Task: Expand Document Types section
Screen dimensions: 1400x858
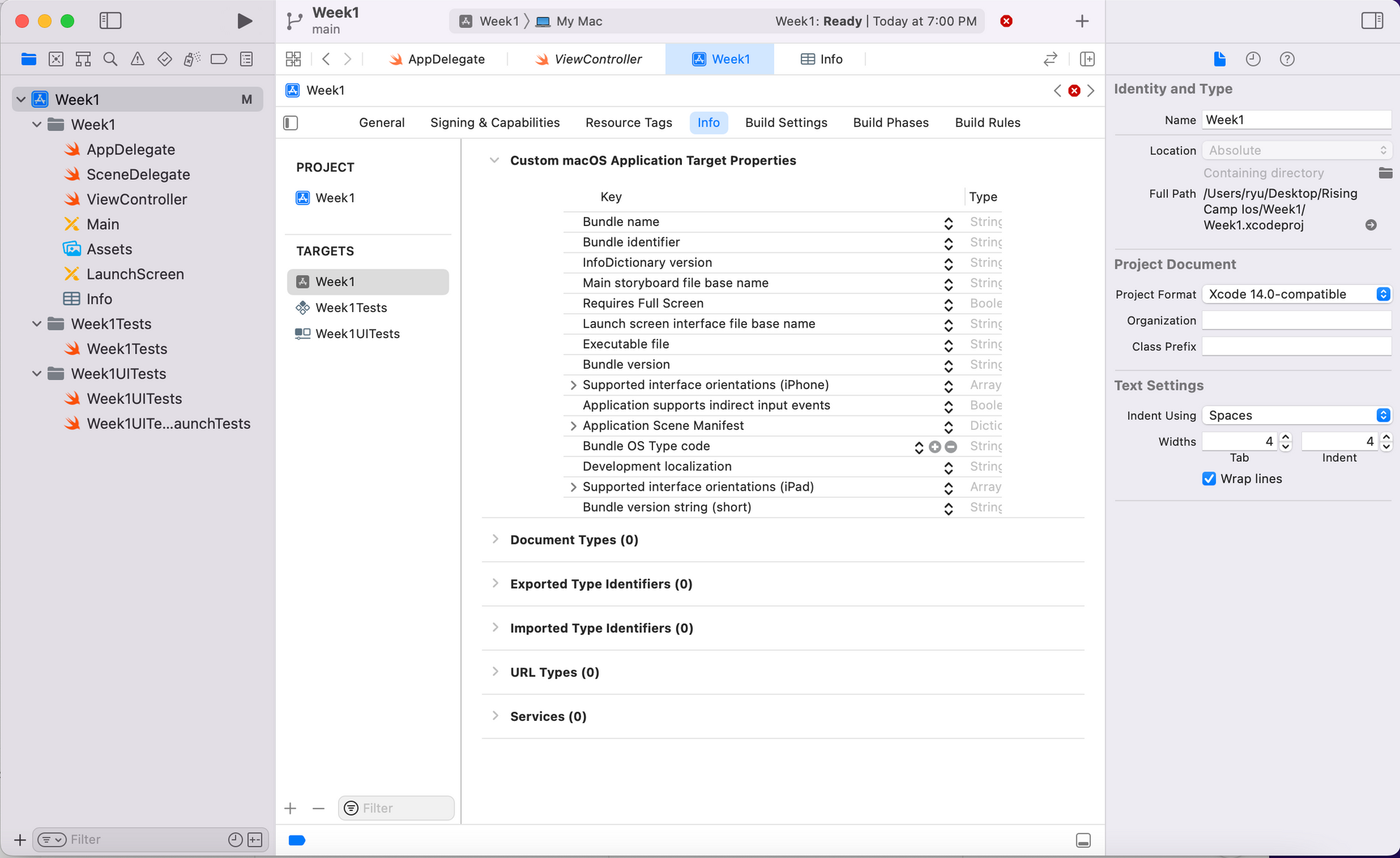Action: pyautogui.click(x=495, y=539)
